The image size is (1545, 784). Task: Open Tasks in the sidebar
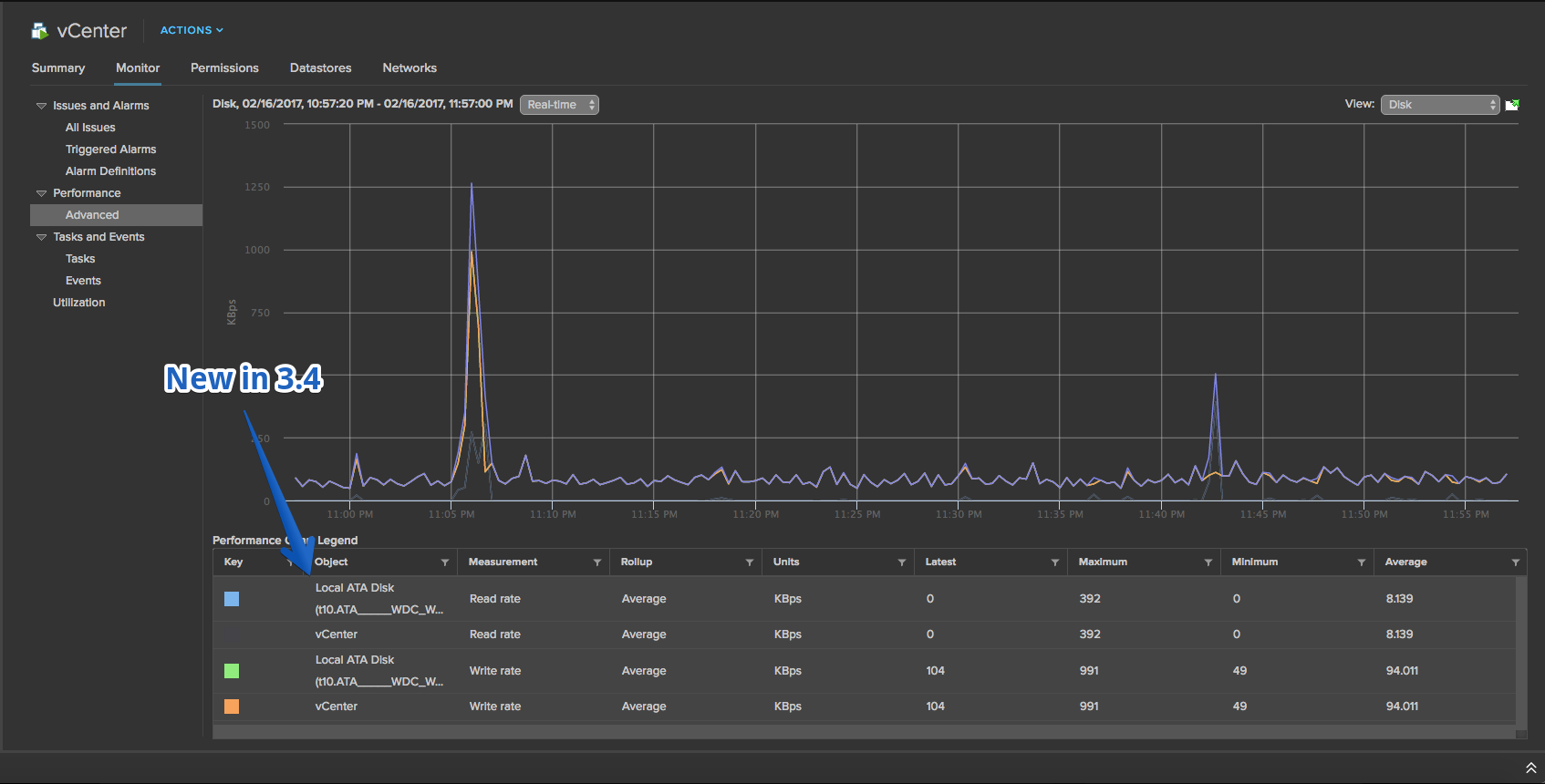[80, 259]
